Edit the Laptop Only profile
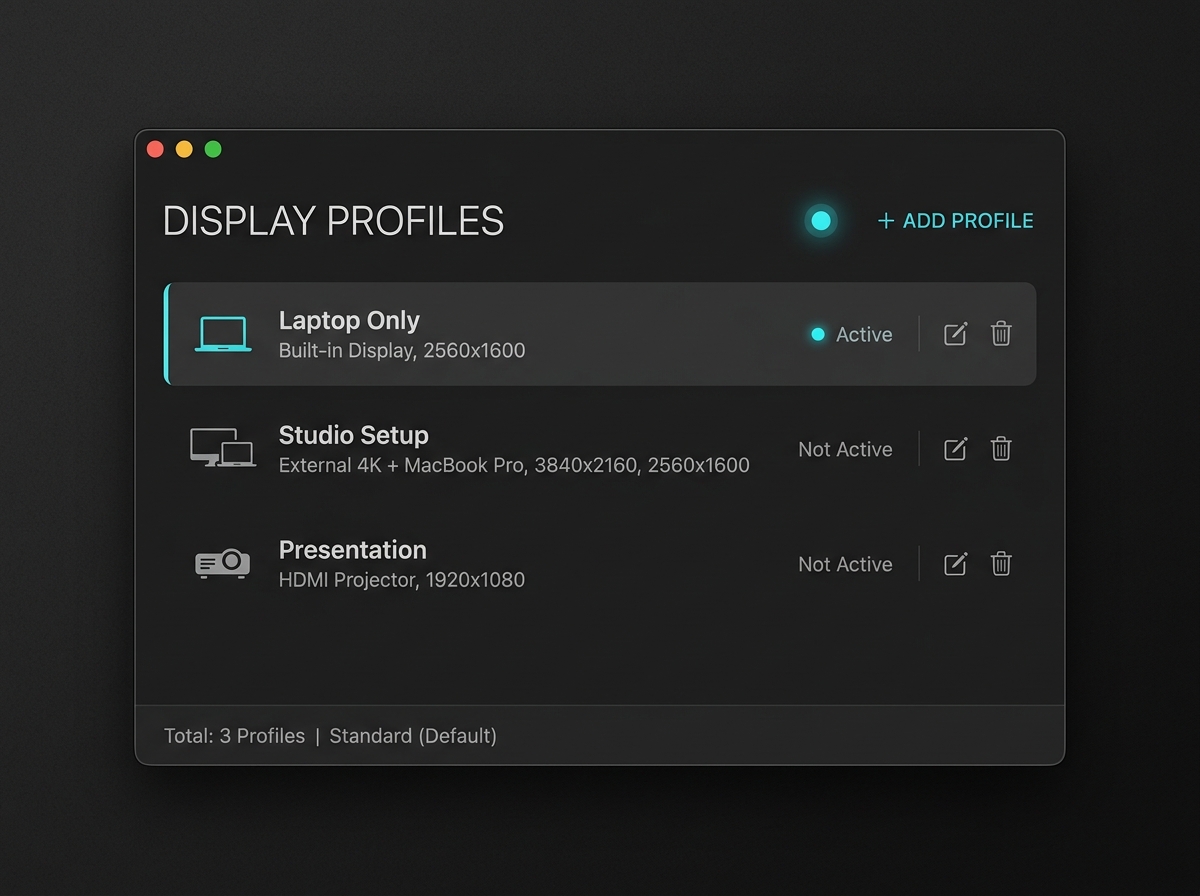The image size is (1200, 896). click(956, 334)
